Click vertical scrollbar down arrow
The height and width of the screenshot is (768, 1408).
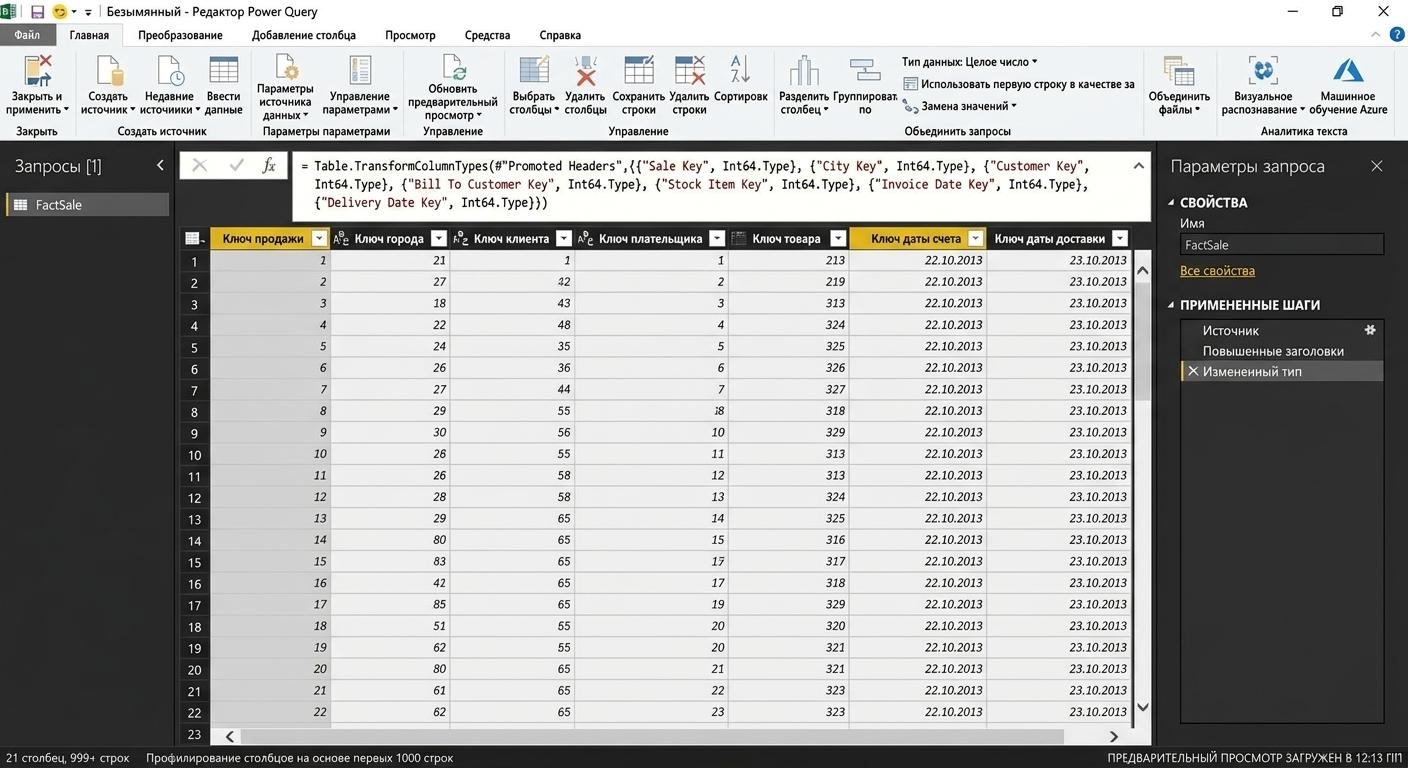(1142, 707)
